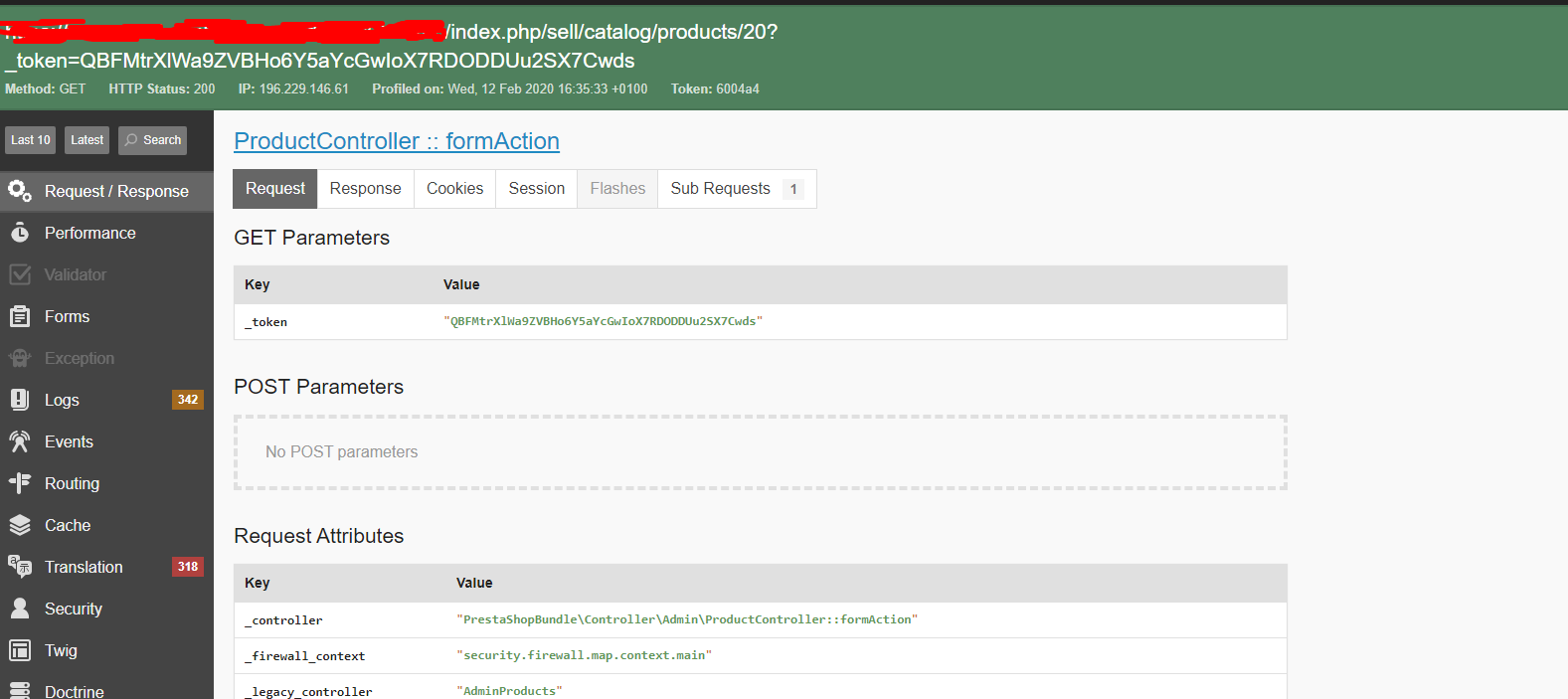
Task: Click the Forms clipboard icon
Action: point(20,316)
